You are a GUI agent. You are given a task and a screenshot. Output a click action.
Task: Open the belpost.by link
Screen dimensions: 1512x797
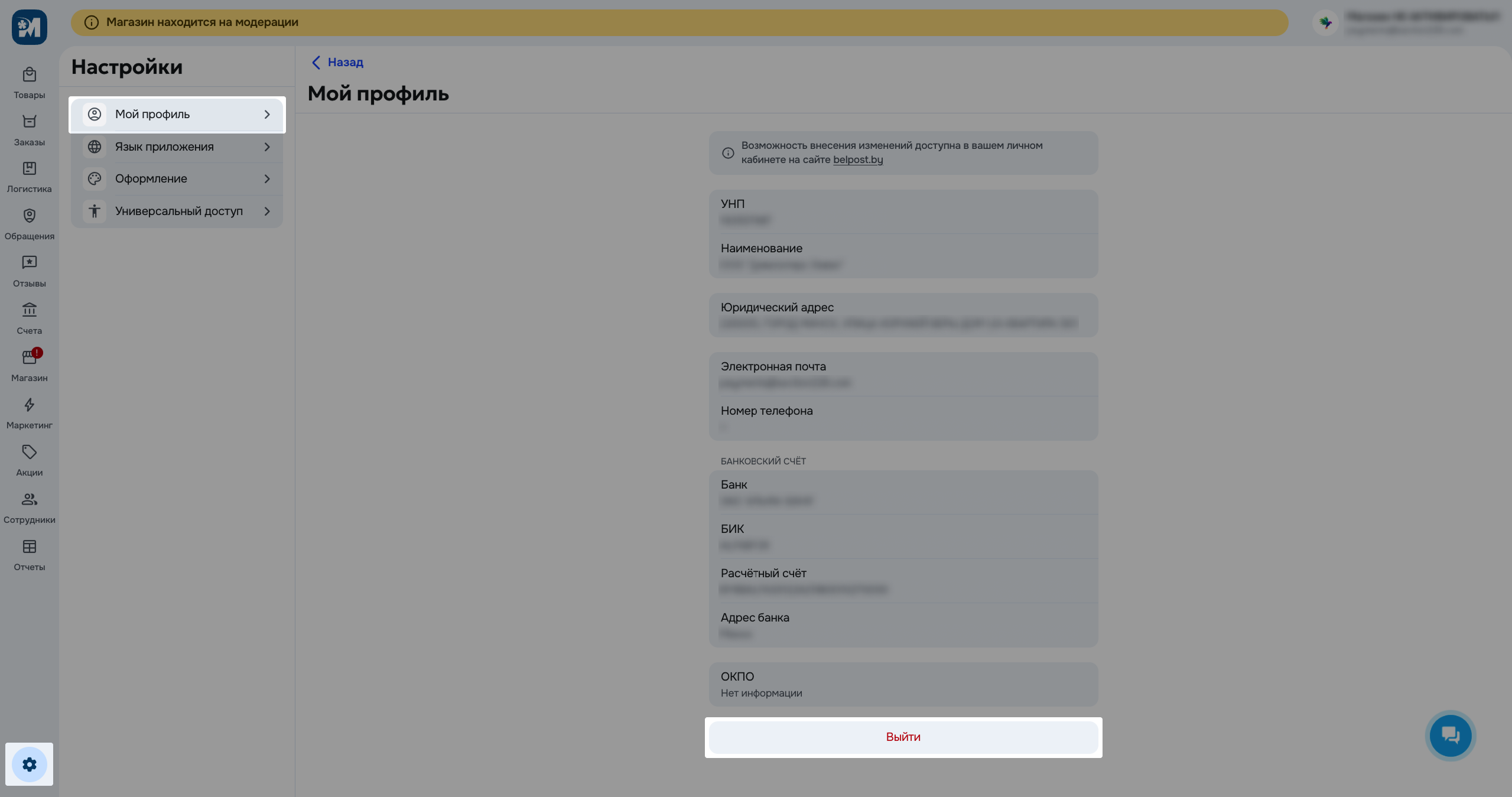tap(857, 160)
